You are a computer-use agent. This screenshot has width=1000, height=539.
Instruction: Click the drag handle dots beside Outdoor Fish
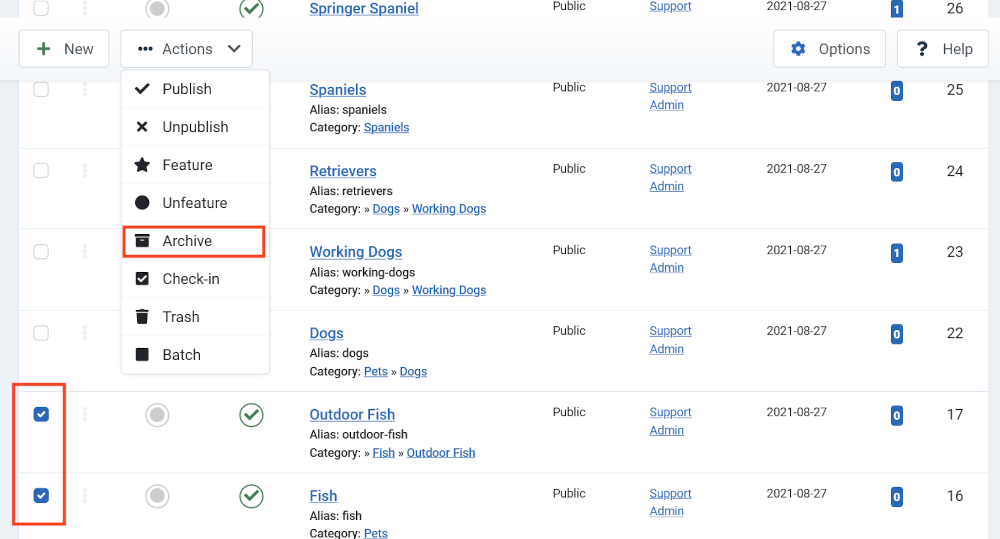pyautogui.click(x=85, y=415)
